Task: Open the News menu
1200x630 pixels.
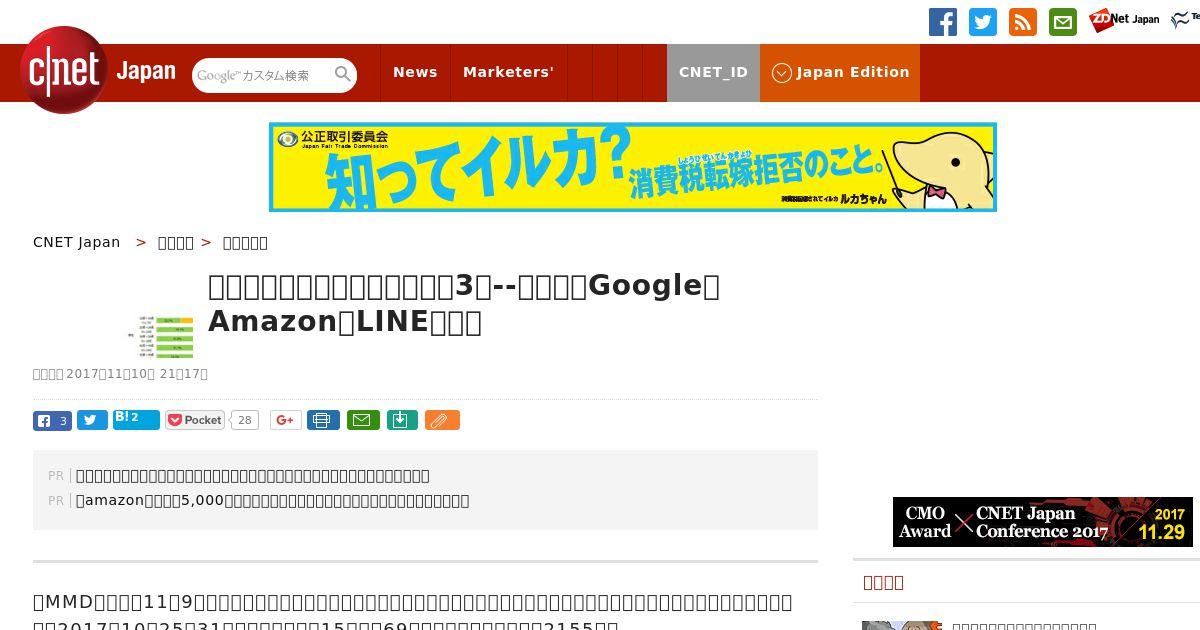Action: click(415, 72)
